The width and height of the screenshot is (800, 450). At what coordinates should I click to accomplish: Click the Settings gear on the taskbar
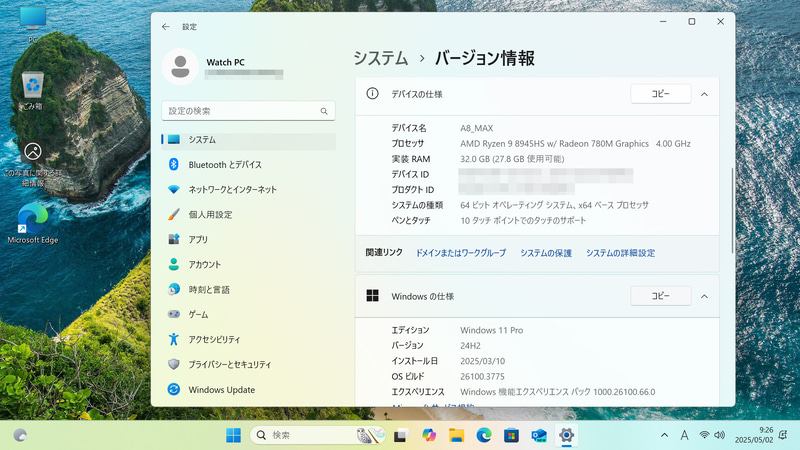[566, 435]
